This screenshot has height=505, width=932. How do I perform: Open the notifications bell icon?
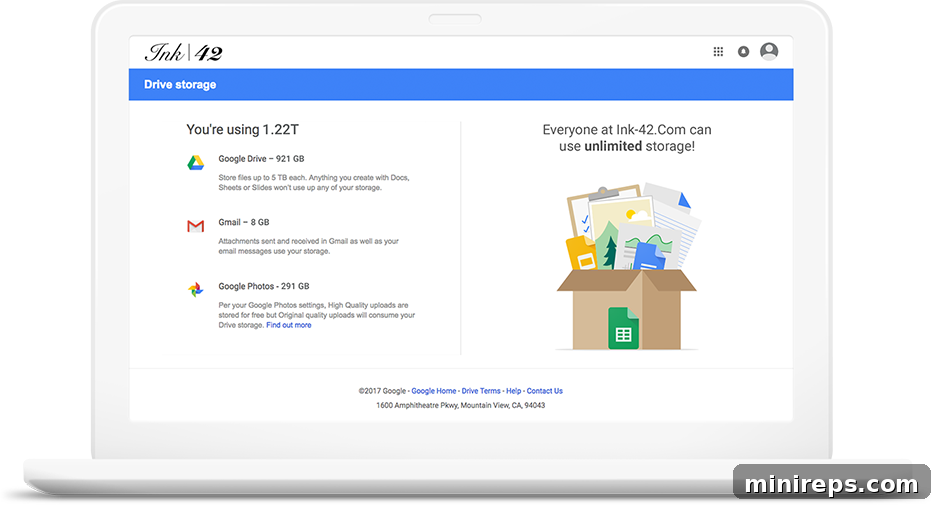(x=743, y=52)
